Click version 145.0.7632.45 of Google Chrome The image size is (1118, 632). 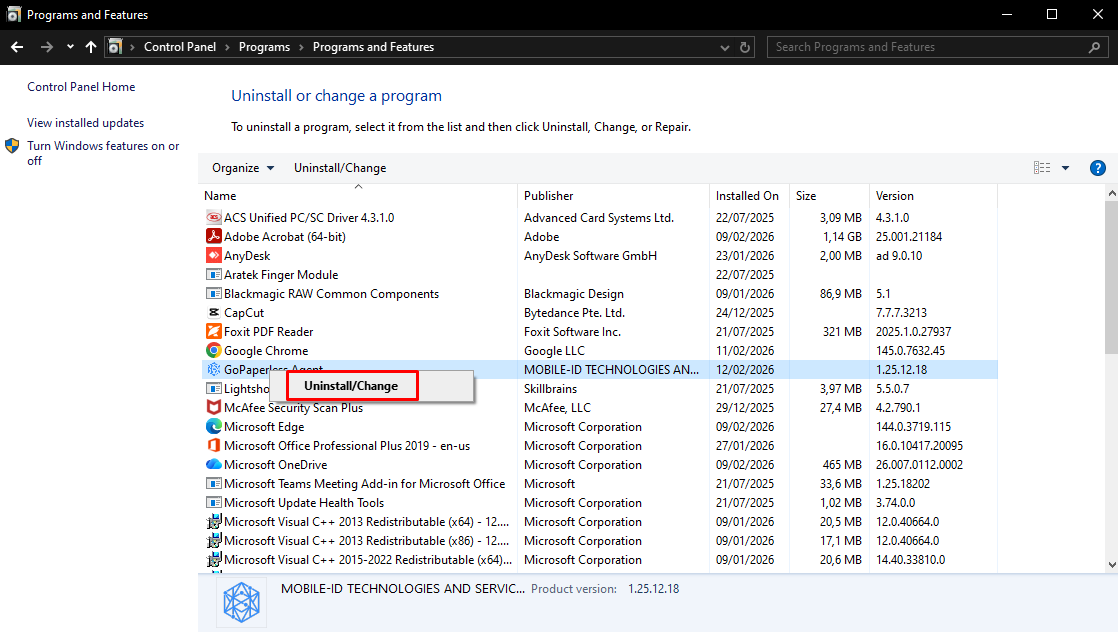[911, 350]
